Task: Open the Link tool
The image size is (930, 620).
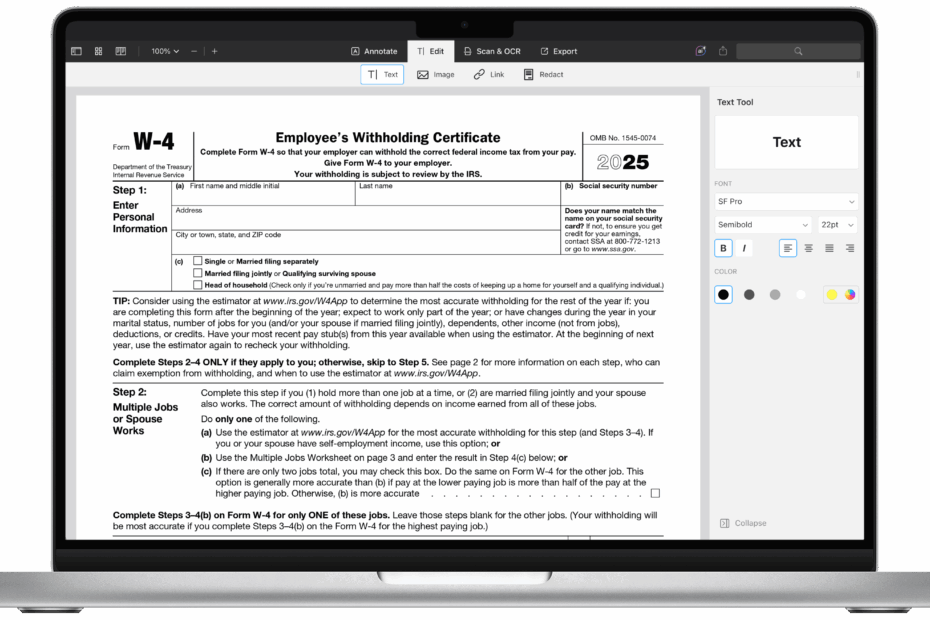Action: (x=488, y=73)
